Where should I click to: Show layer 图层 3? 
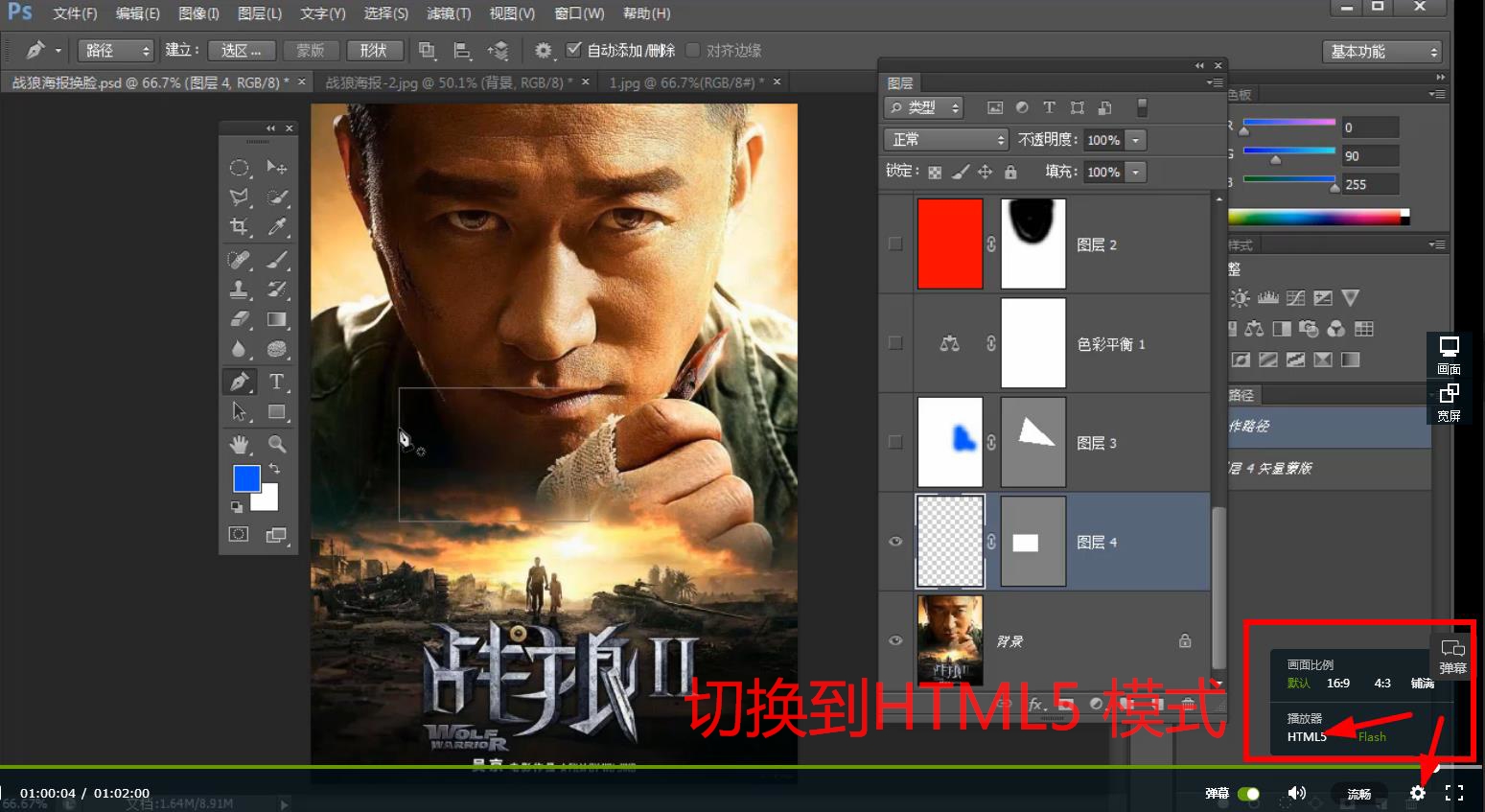coord(895,442)
